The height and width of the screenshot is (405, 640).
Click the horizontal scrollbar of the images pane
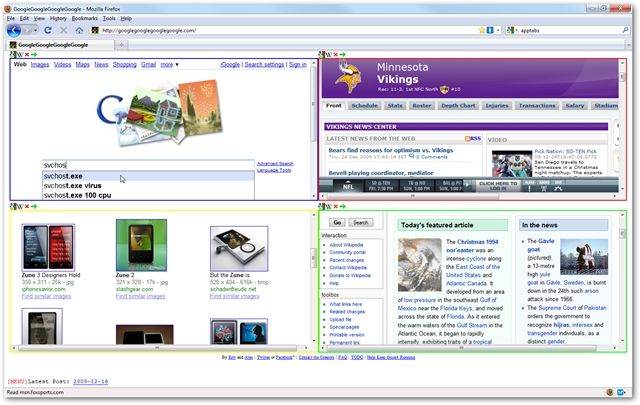coord(160,348)
